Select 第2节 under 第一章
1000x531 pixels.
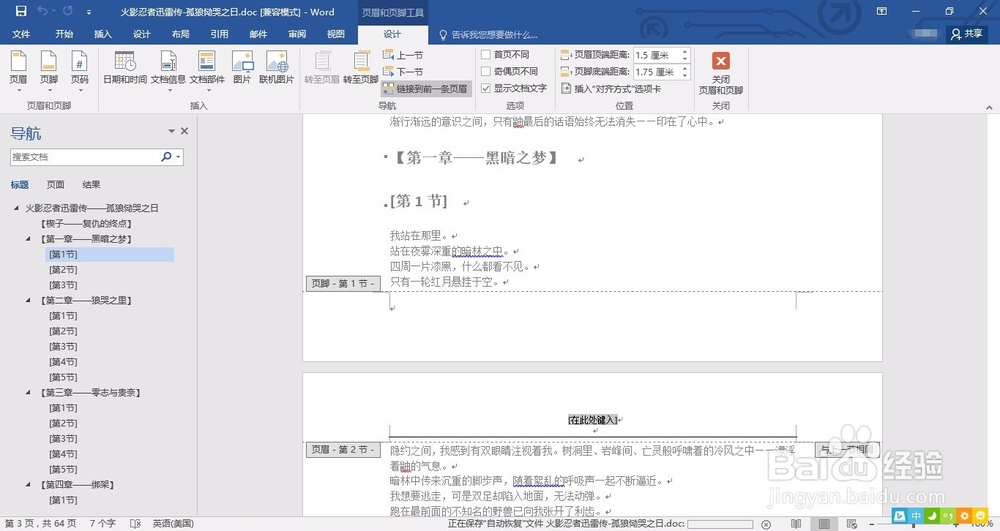[63, 270]
